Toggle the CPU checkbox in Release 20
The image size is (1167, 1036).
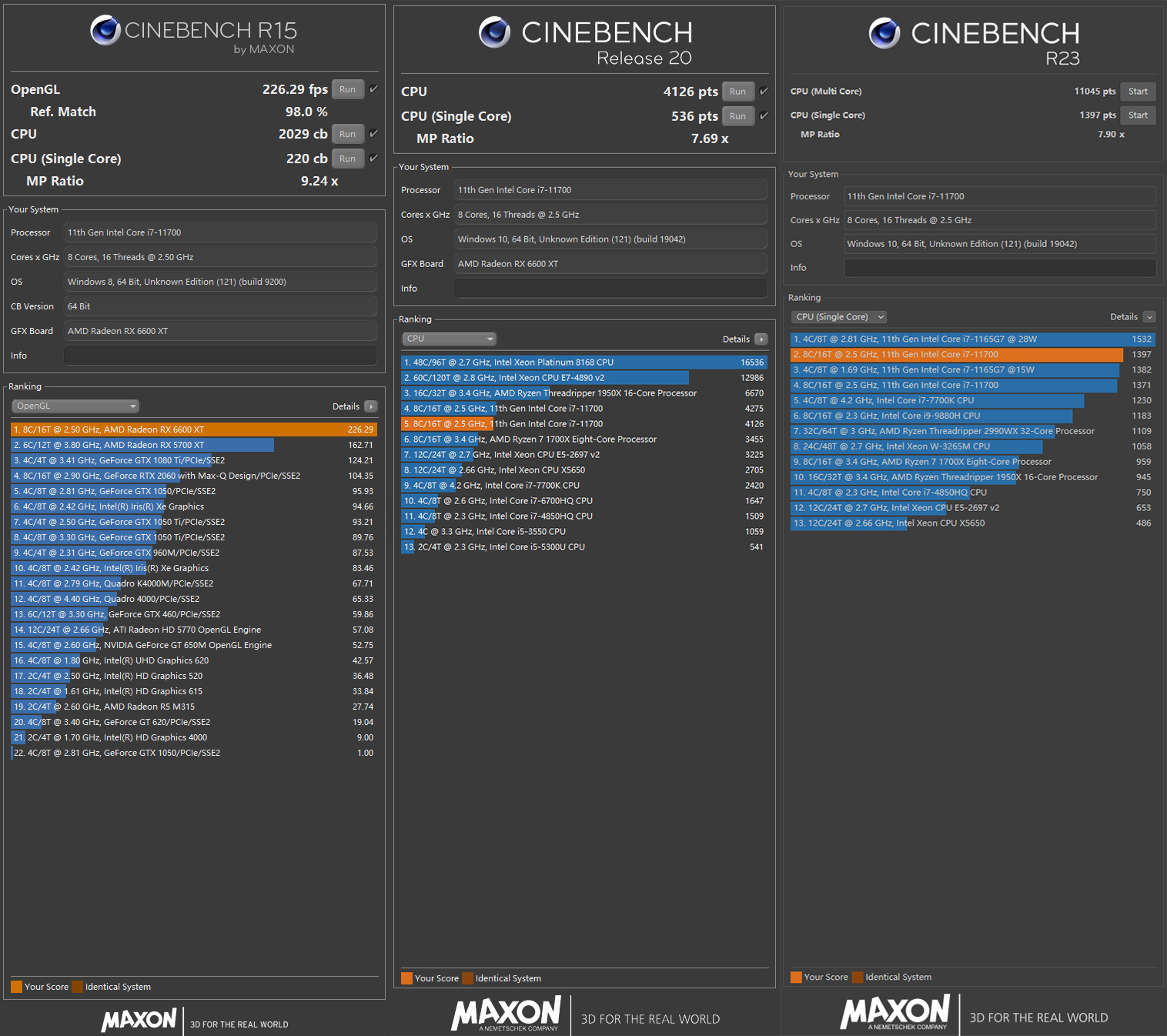[764, 92]
